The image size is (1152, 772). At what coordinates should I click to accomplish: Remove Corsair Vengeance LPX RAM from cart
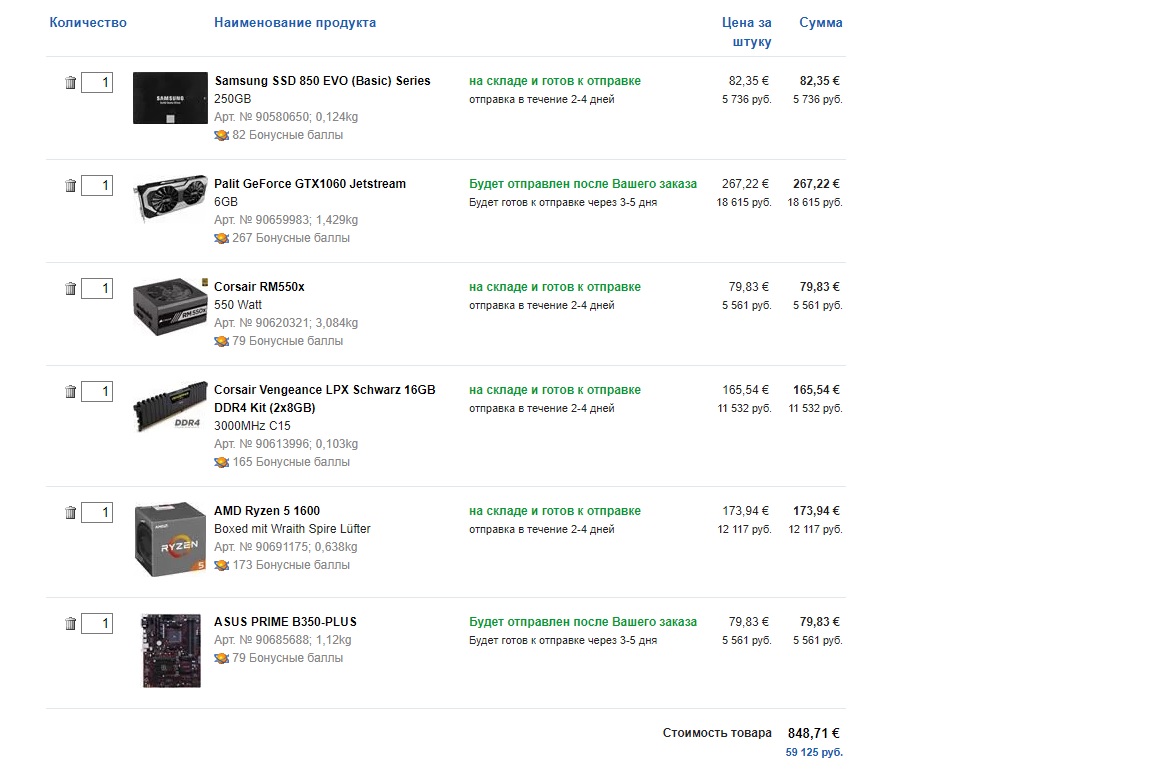(70, 391)
